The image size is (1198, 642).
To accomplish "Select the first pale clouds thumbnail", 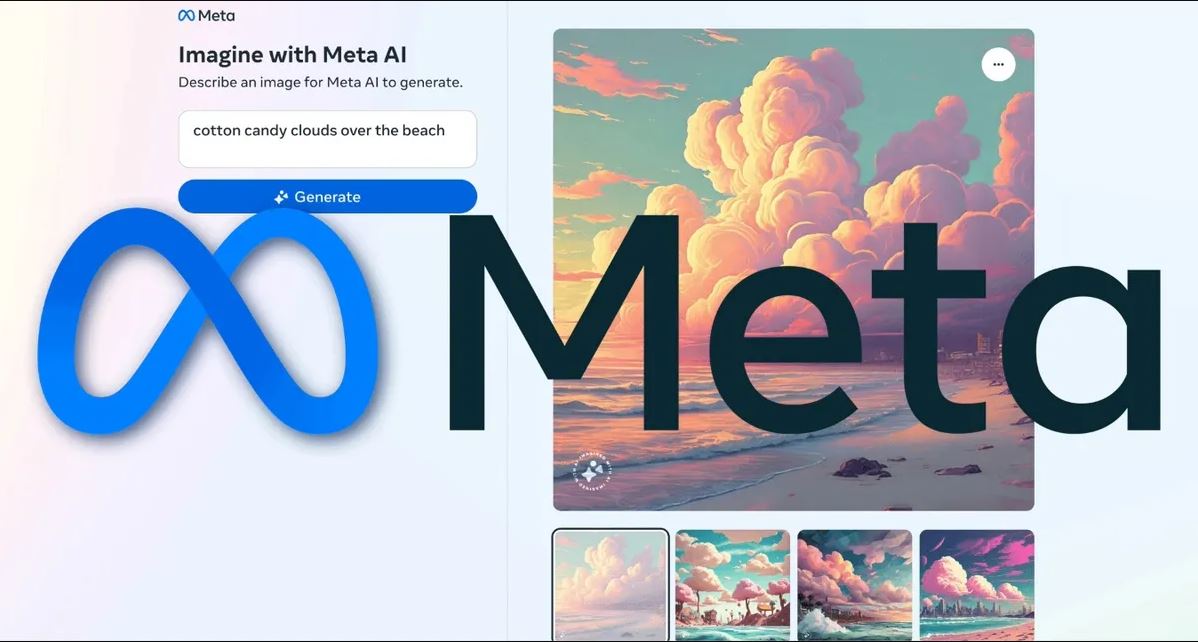I will 610,585.
